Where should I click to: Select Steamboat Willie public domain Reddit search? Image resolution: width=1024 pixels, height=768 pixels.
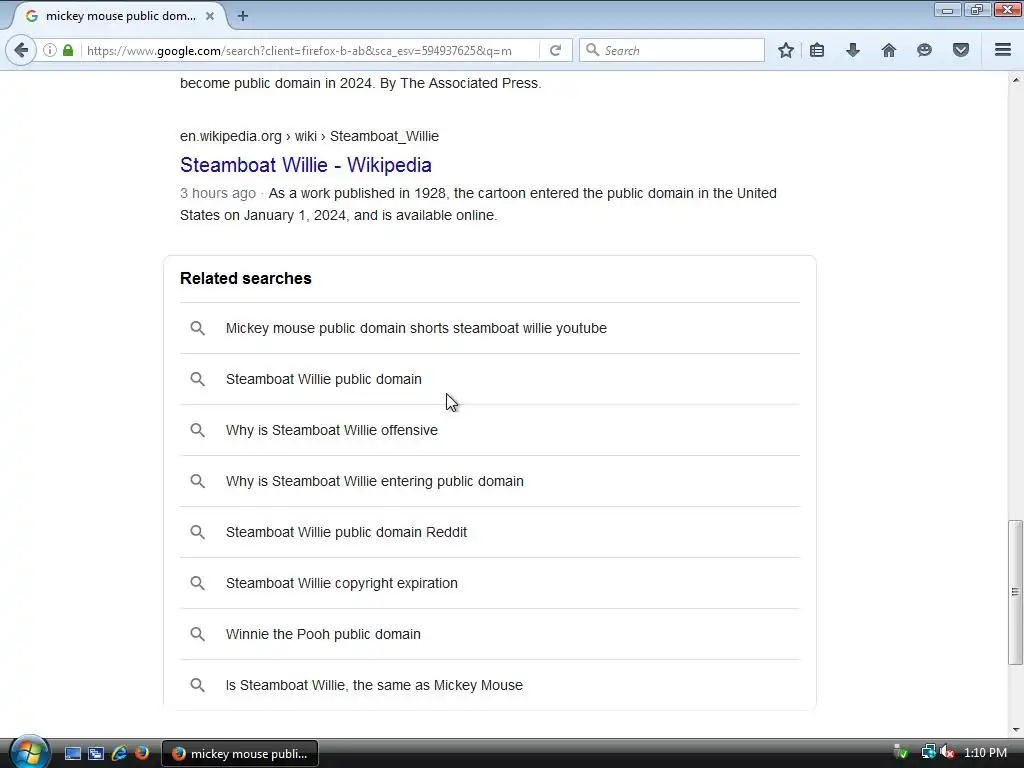tap(490, 532)
